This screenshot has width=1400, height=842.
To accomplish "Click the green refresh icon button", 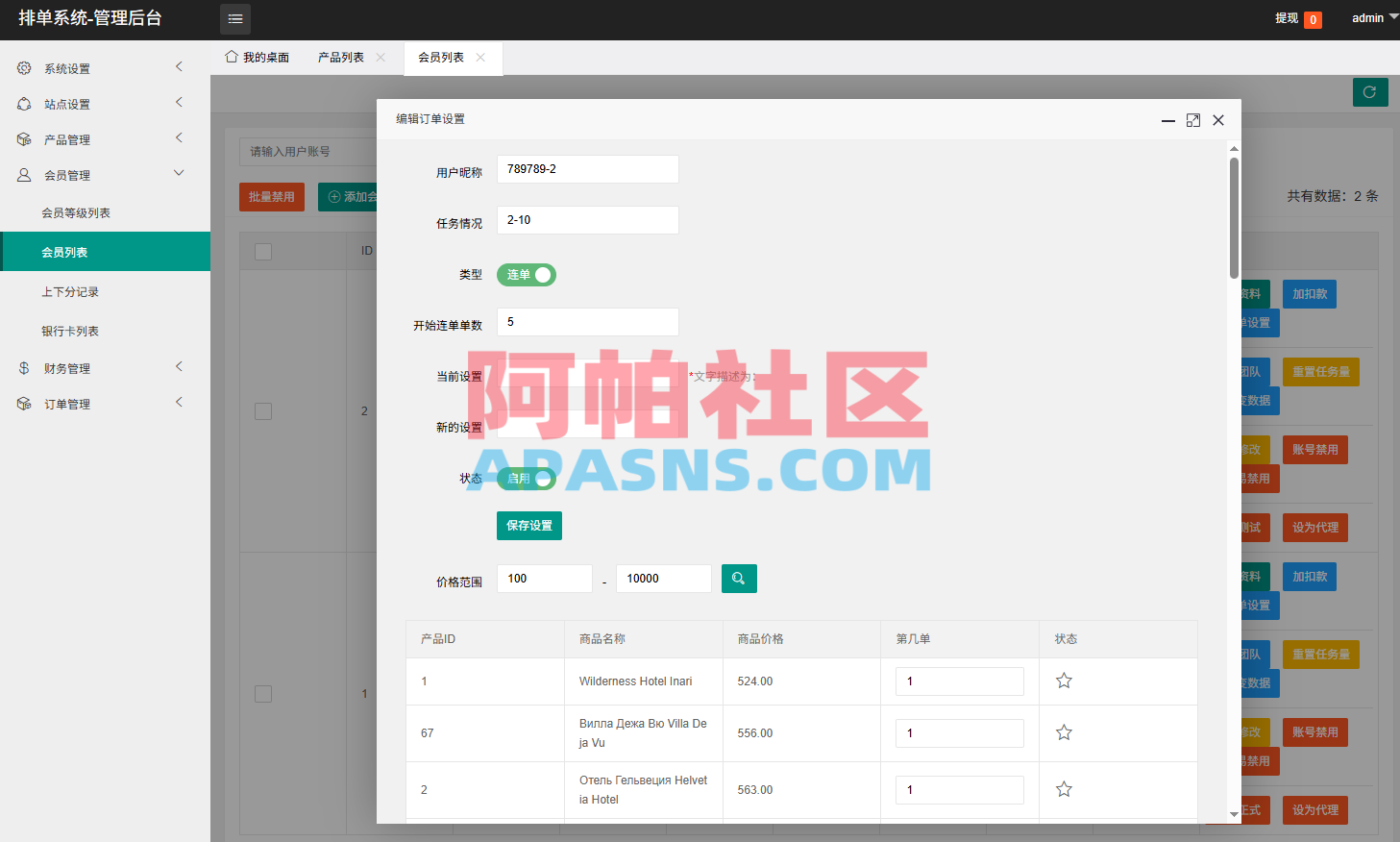I will click(1370, 92).
